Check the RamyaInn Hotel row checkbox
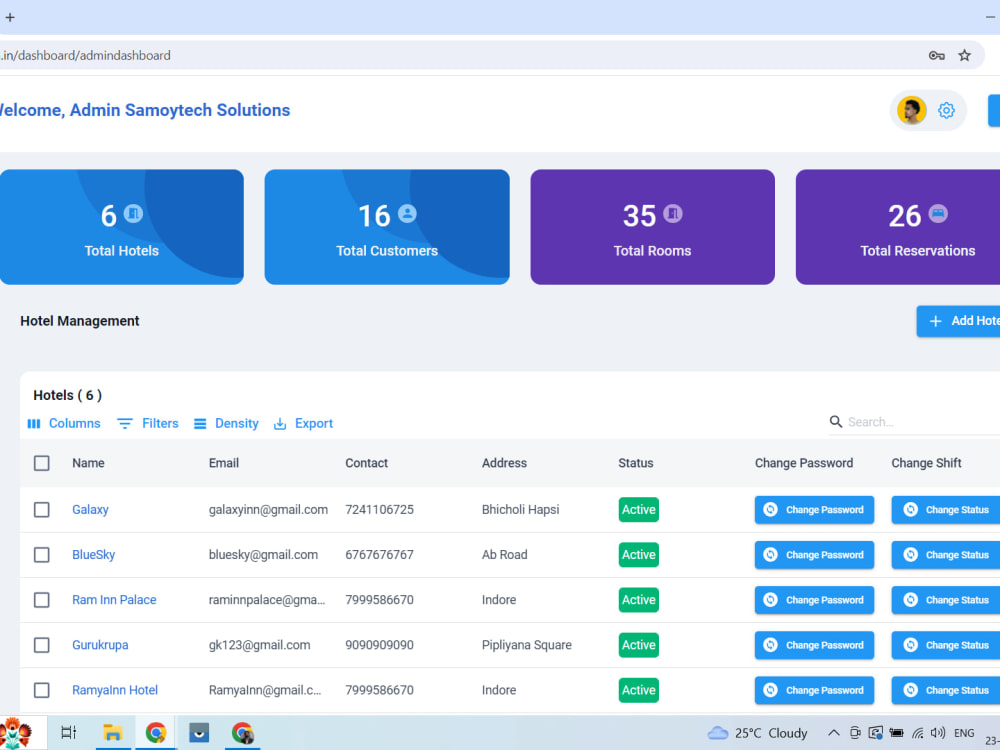Image resolution: width=1000 pixels, height=750 pixels. coord(41,690)
